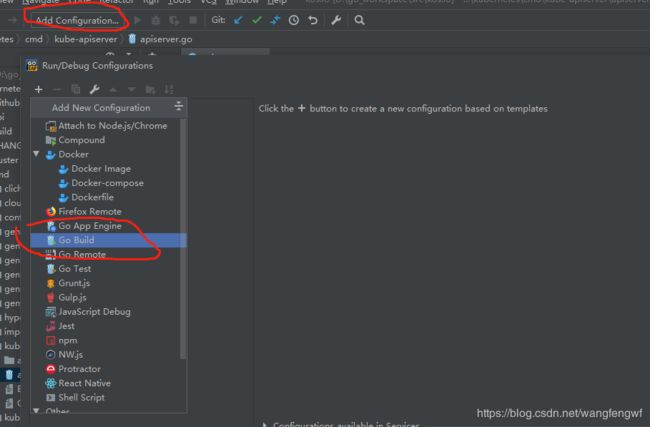The image size is (650, 427).
Task: Click the Create New Folder icon in dialog
Action: [x=150, y=90]
